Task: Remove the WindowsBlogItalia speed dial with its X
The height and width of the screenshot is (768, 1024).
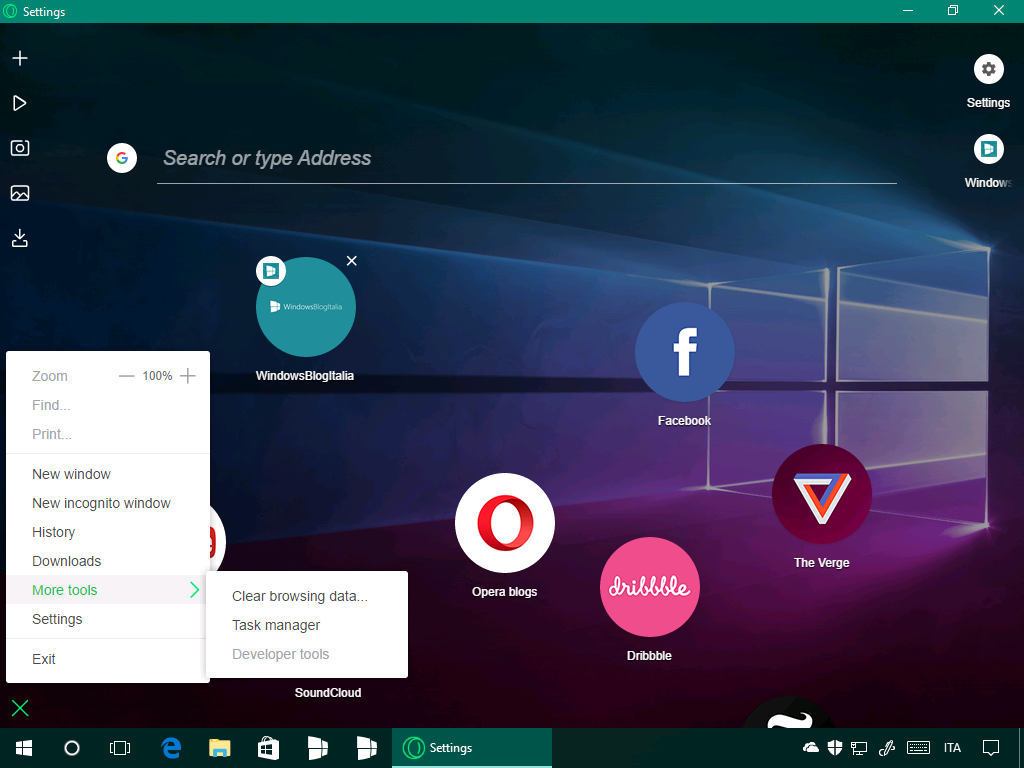Action: 351,261
